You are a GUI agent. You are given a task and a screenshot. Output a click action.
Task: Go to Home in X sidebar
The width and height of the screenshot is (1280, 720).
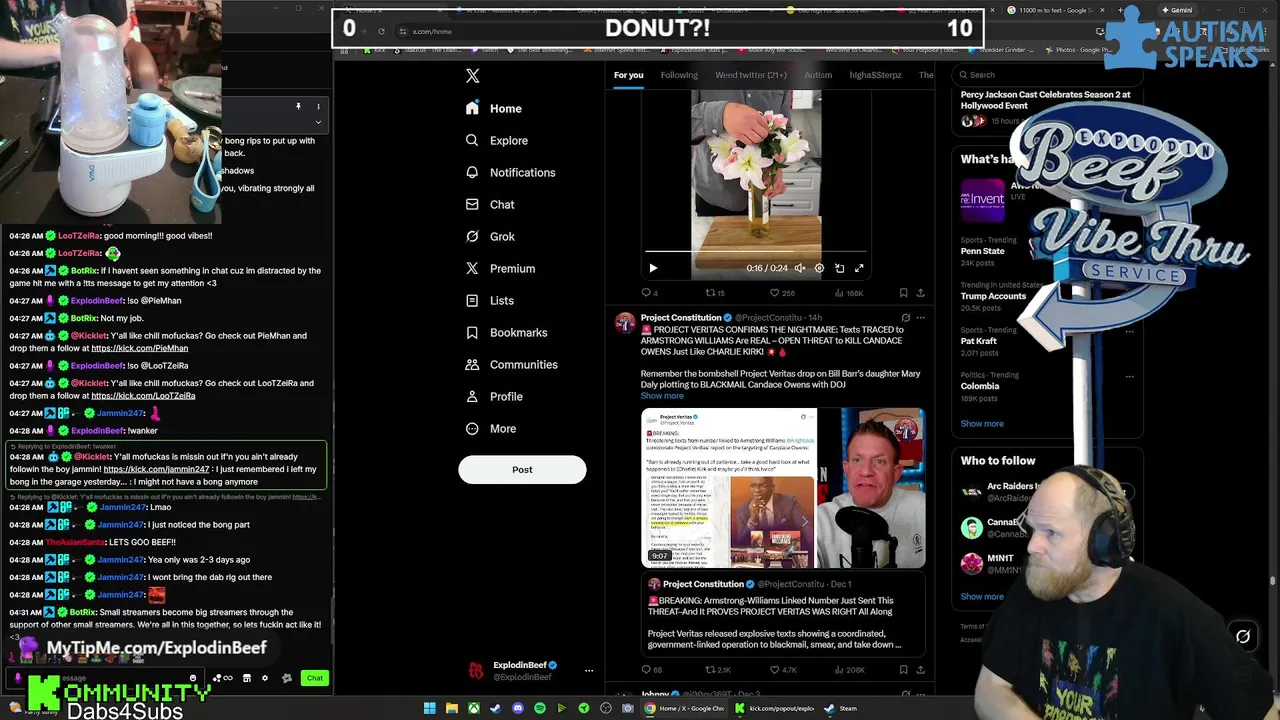(x=494, y=108)
